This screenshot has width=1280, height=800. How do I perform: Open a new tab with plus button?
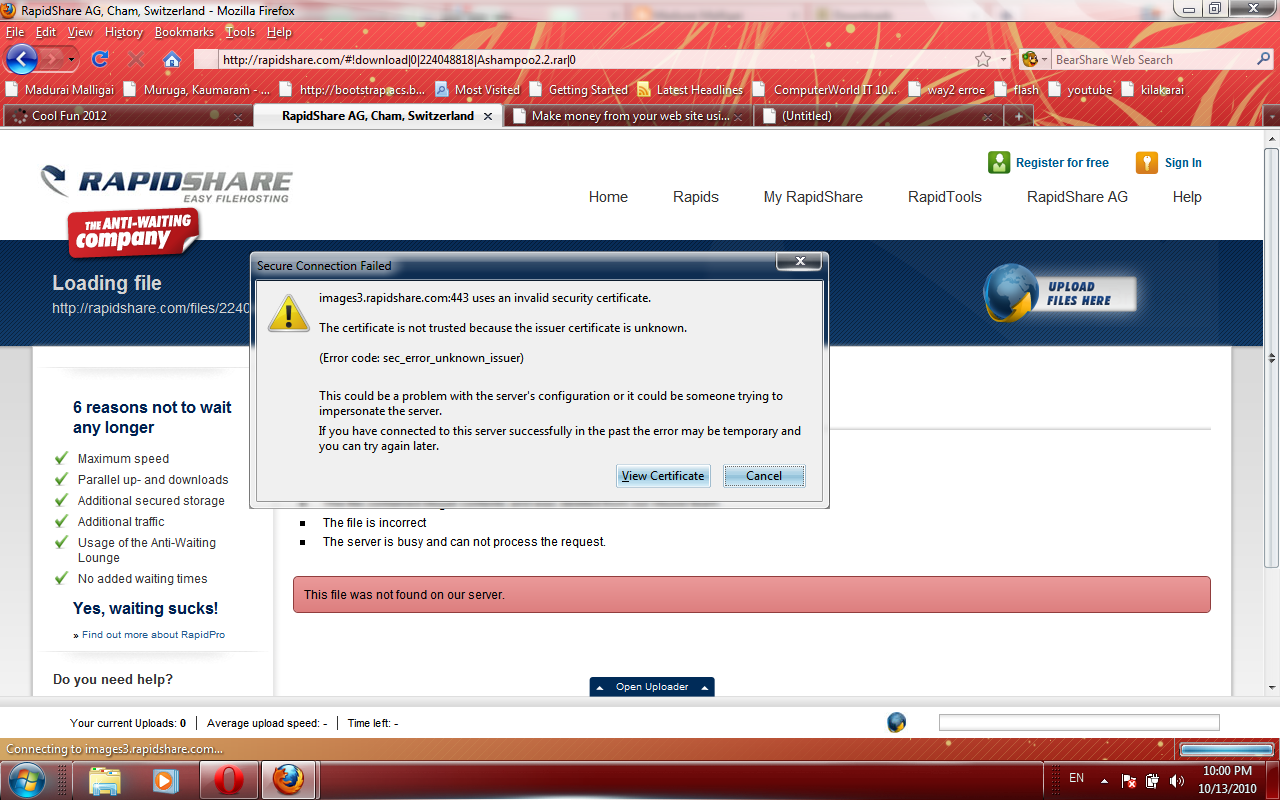pyautogui.click(x=1018, y=116)
